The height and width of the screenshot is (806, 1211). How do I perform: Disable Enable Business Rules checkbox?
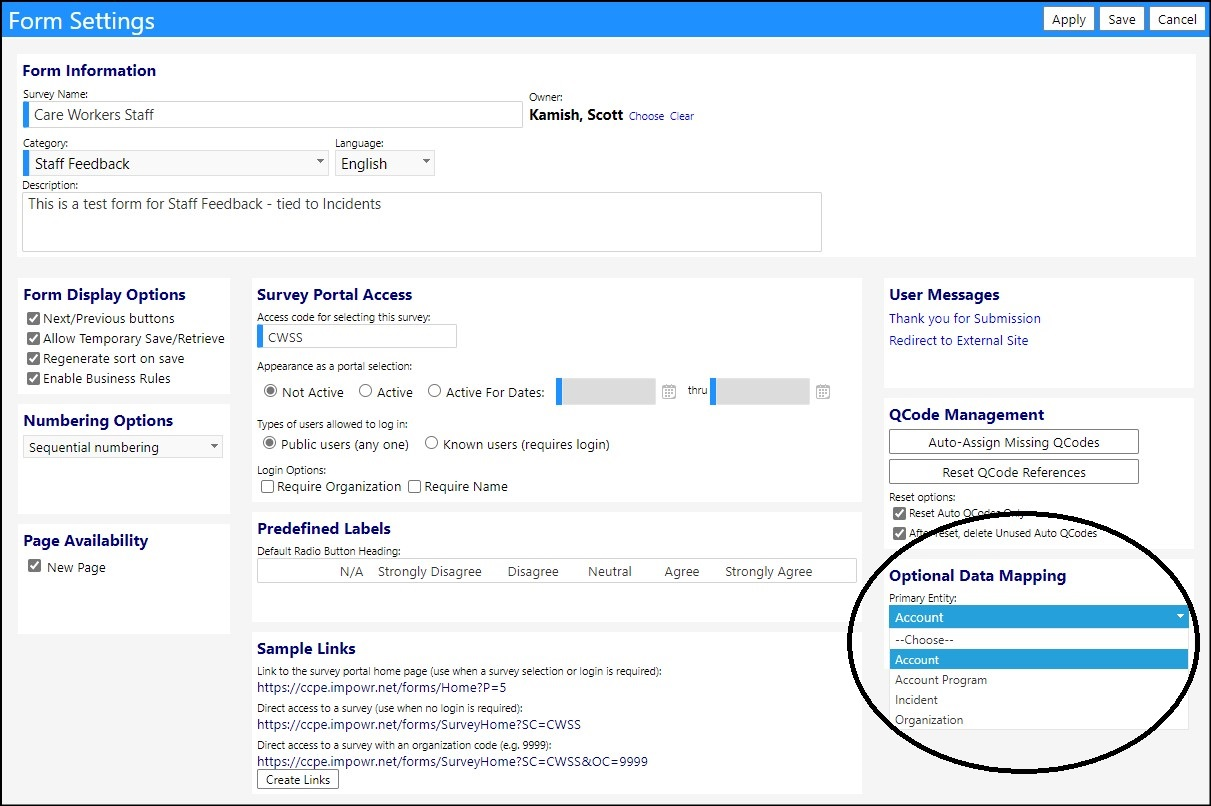[x=34, y=378]
